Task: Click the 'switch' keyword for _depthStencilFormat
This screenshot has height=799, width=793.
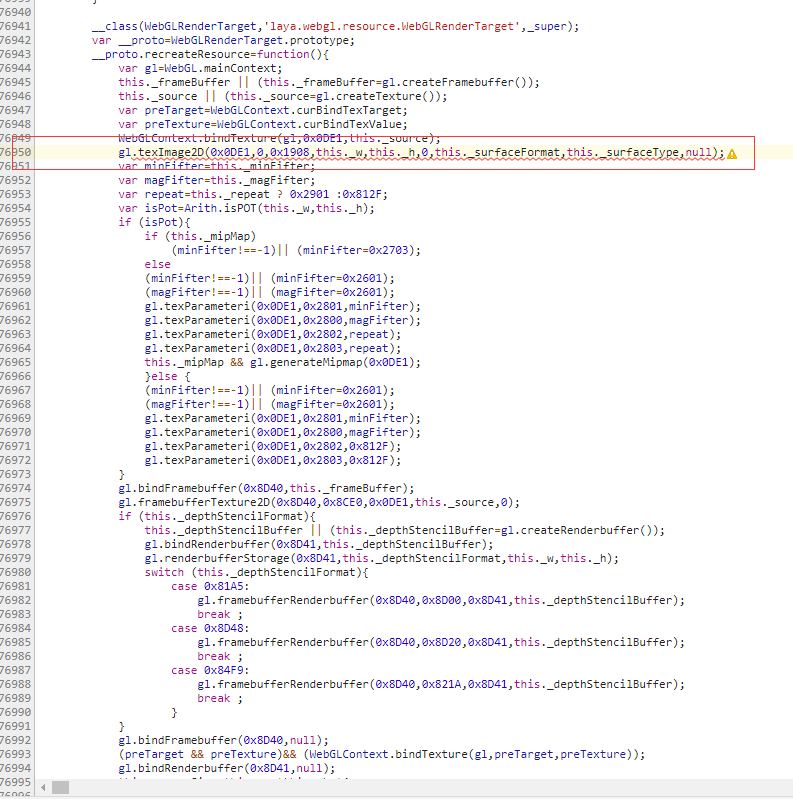Action: [x=164, y=572]
